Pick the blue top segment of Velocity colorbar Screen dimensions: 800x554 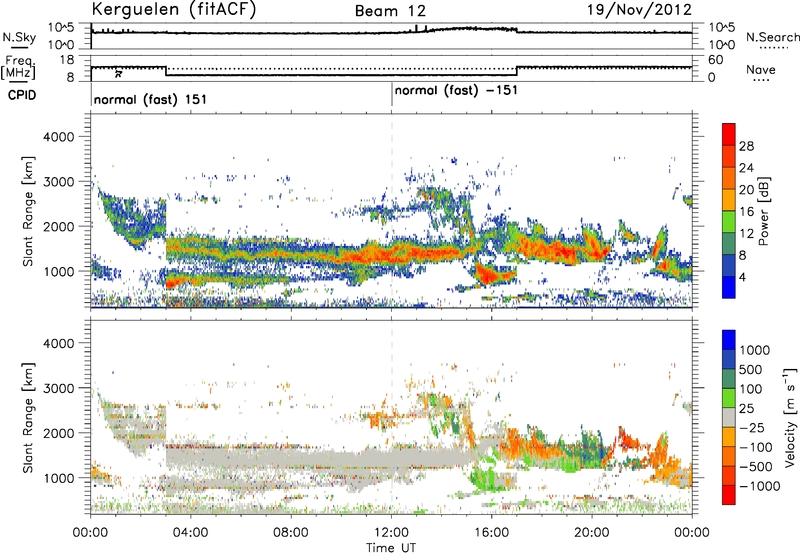(729, 340)
